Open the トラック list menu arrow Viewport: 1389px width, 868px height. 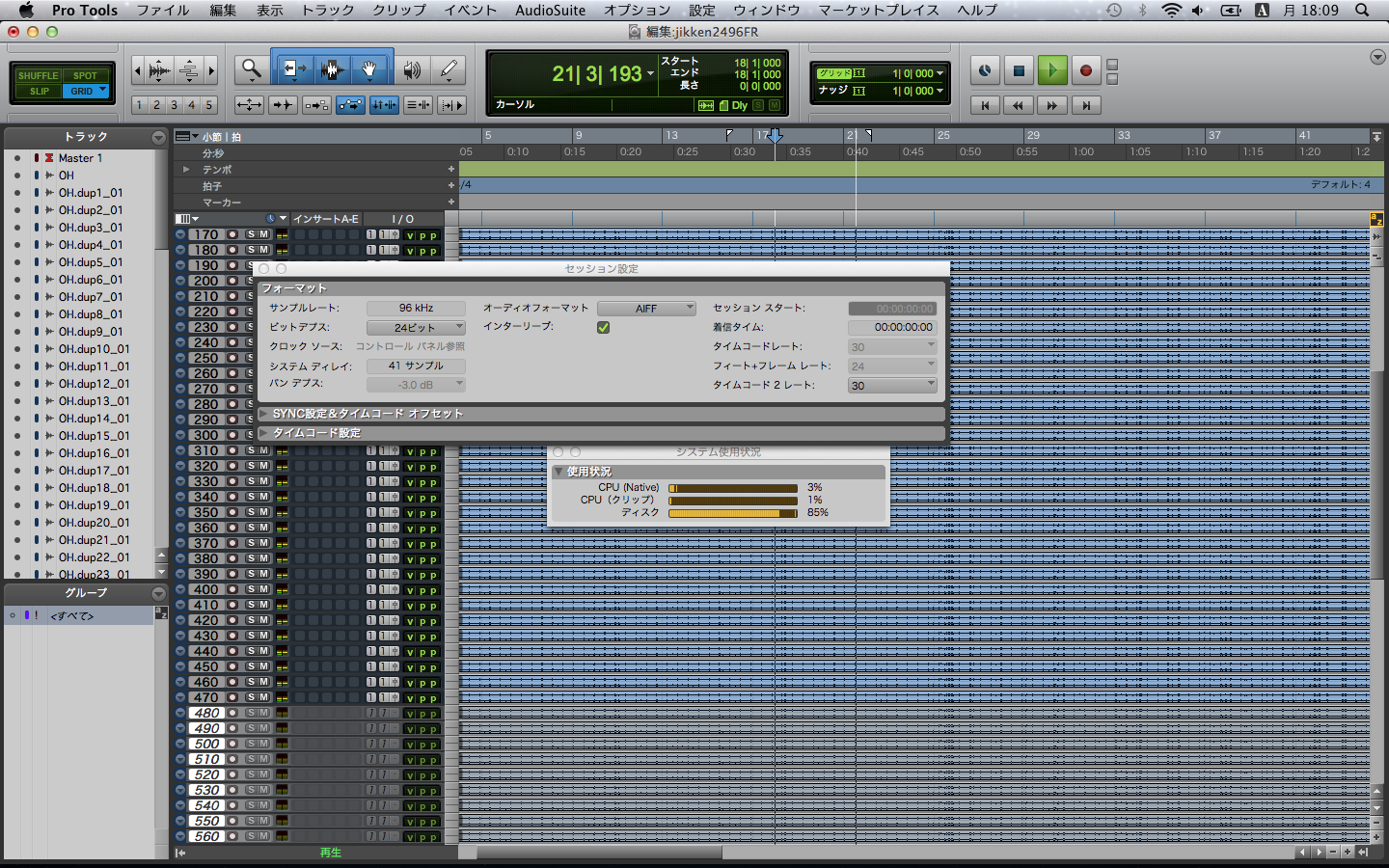pyautogui.click(x=158, y=138)
